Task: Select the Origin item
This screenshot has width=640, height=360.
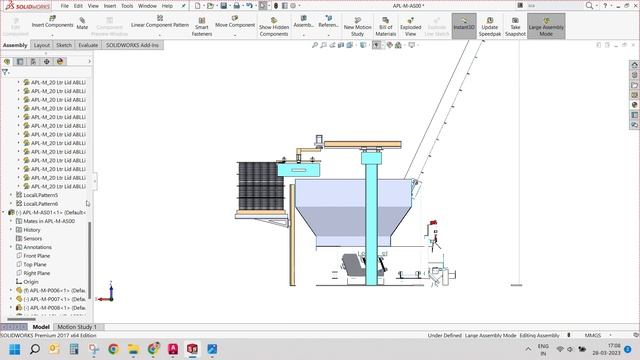Action: click(27, 282)
